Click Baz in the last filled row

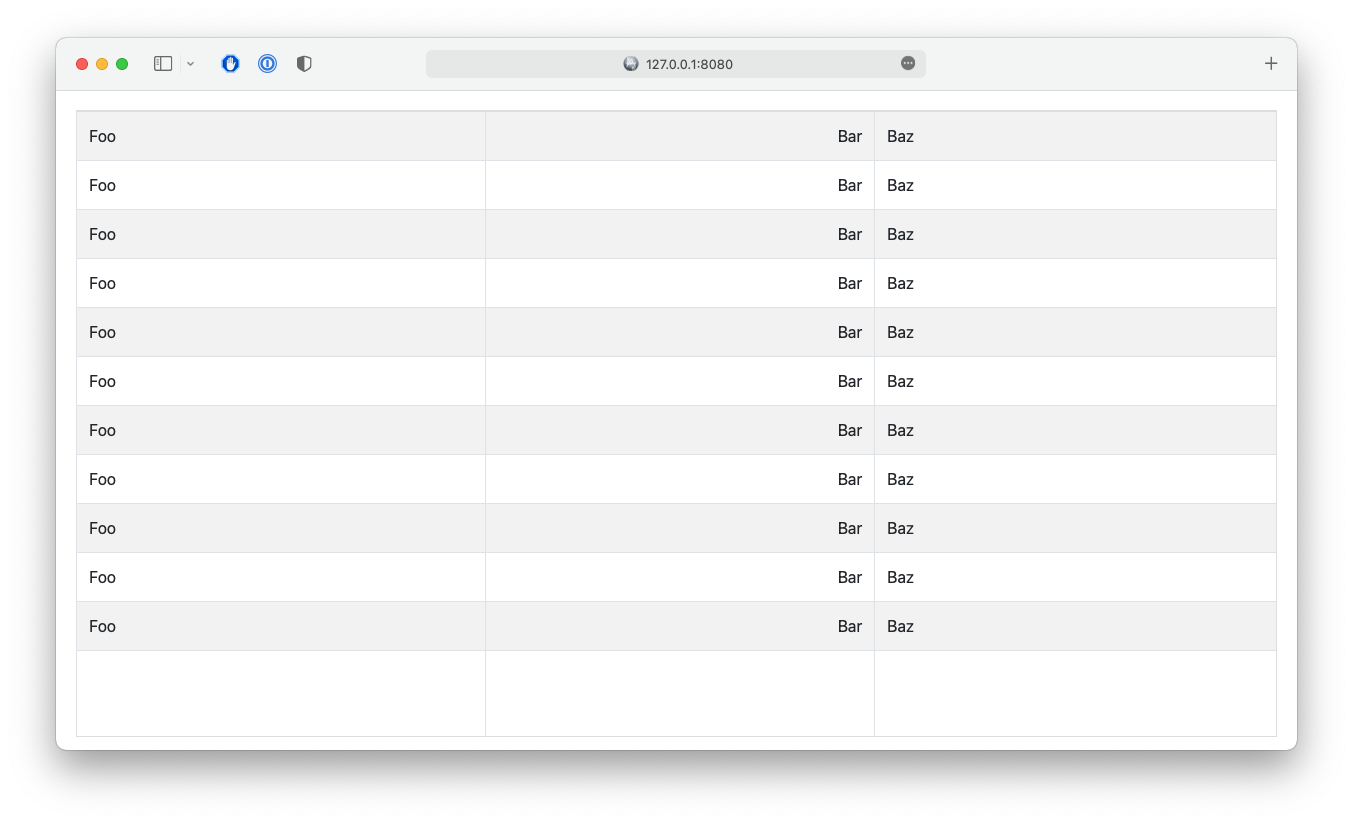click(900, 626)
